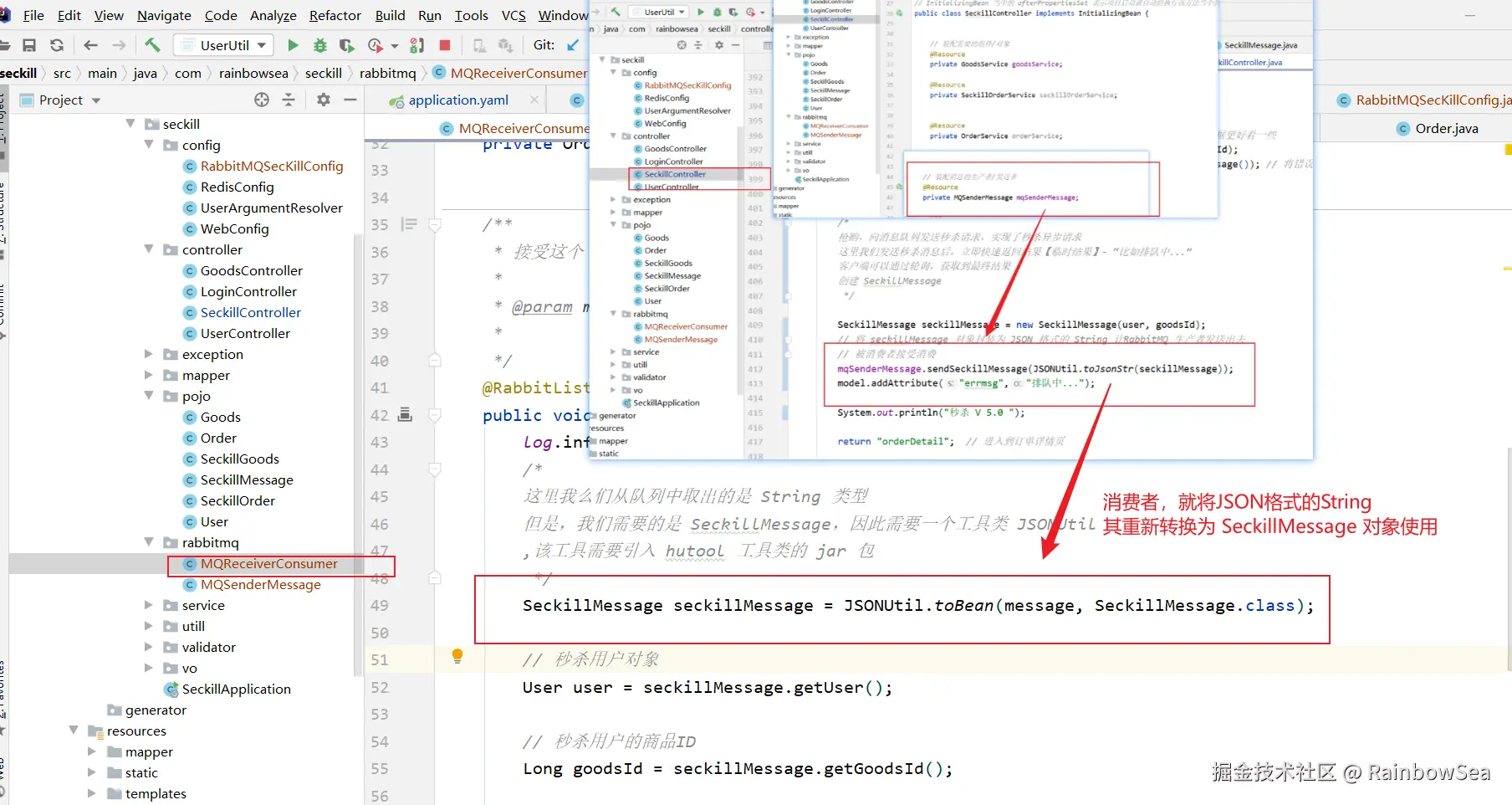This screenshot has height=805, width=1512.
Task: Select SeckillController in the Project tree
Action: [251, 312]
